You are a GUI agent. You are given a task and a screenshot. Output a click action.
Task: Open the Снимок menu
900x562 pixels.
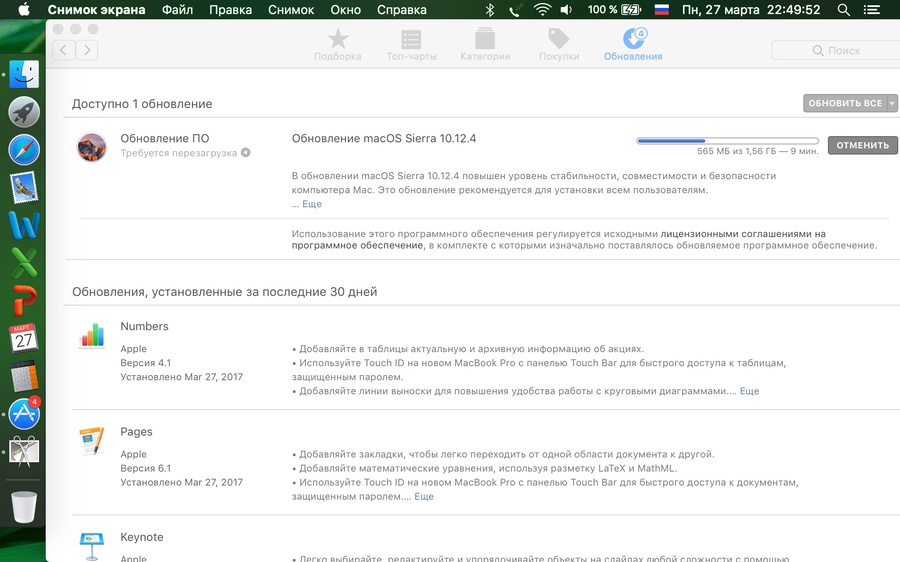point(291,10)
